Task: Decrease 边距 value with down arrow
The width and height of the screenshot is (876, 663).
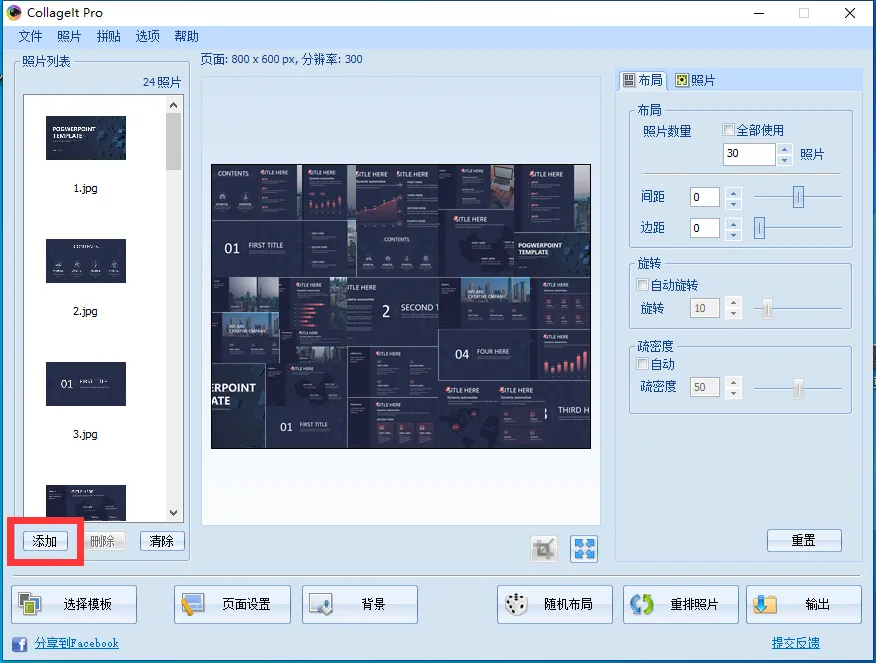Action: click(x=734, y=234)
